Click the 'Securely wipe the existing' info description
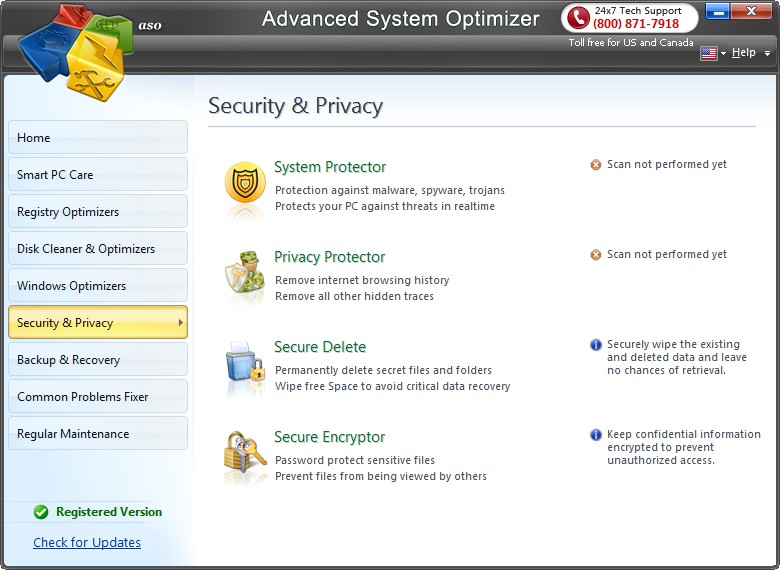This screenshot has height=570, width=780. click(x=677, y=357)
